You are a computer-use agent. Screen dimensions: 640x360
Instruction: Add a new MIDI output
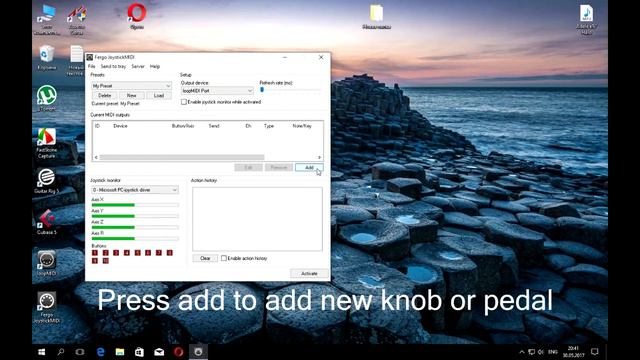(309, 168)
